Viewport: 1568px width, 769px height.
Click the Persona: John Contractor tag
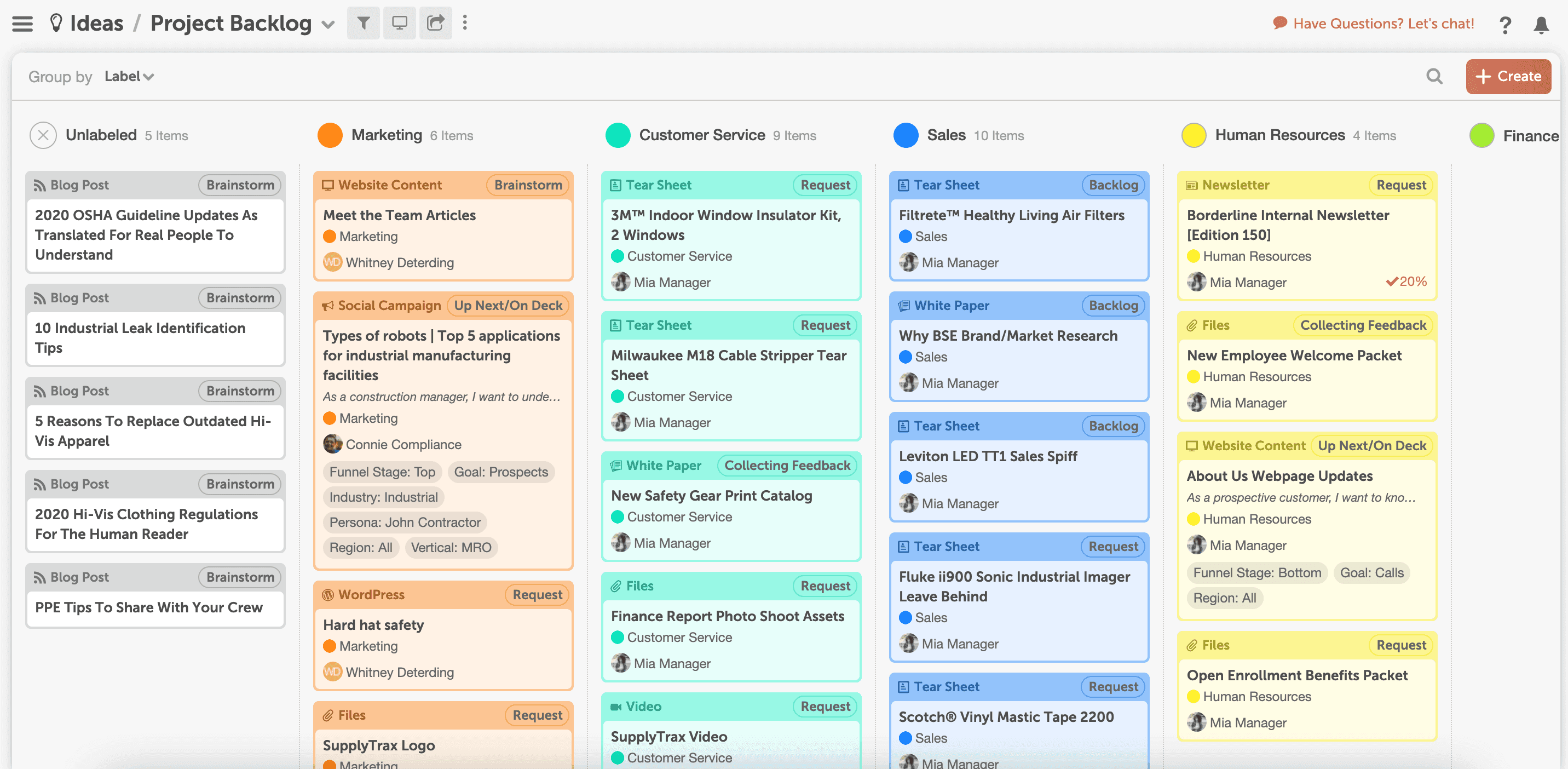tap(405, 523)
